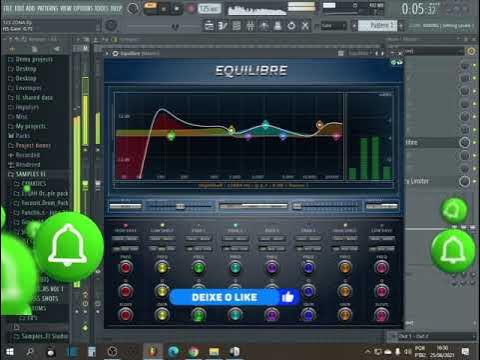This screenshot has height=360, width=480.
Task: Toggle the Browser view icon
Action: [x=264, y=26]
